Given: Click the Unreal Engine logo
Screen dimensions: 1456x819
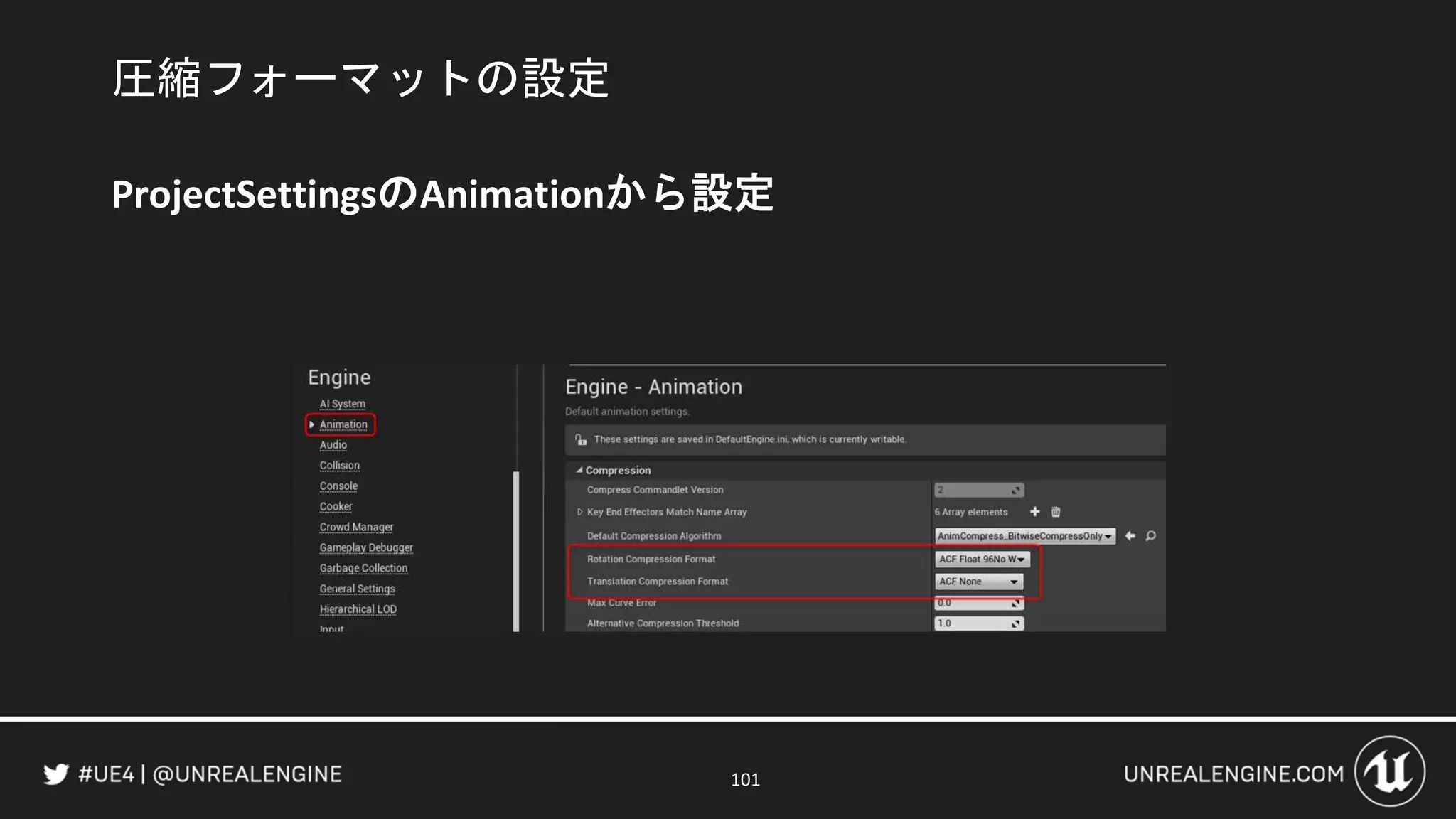Looking at the screenshot, I should [1390, 771].
